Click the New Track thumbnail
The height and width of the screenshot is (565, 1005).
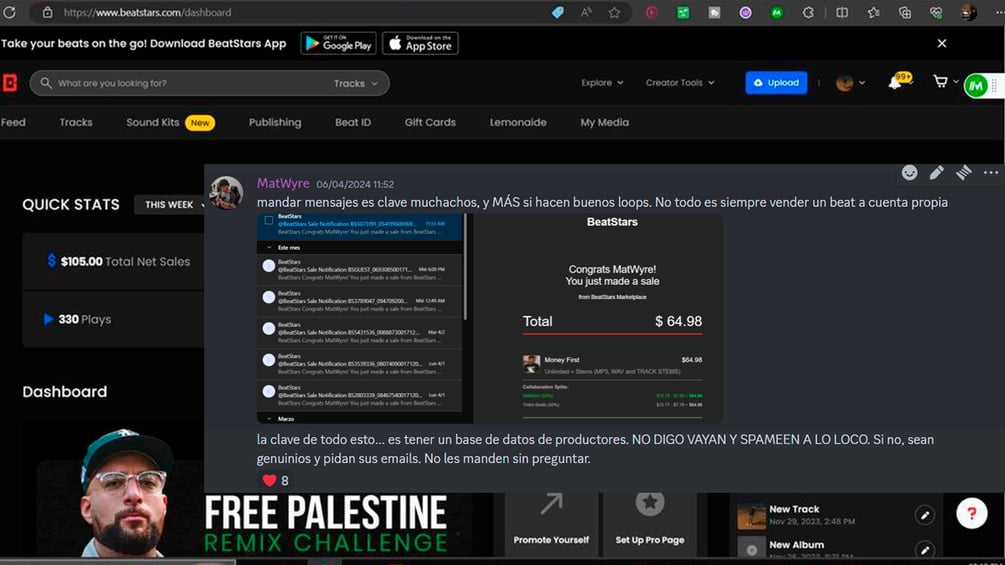click(x=751, y=515)
